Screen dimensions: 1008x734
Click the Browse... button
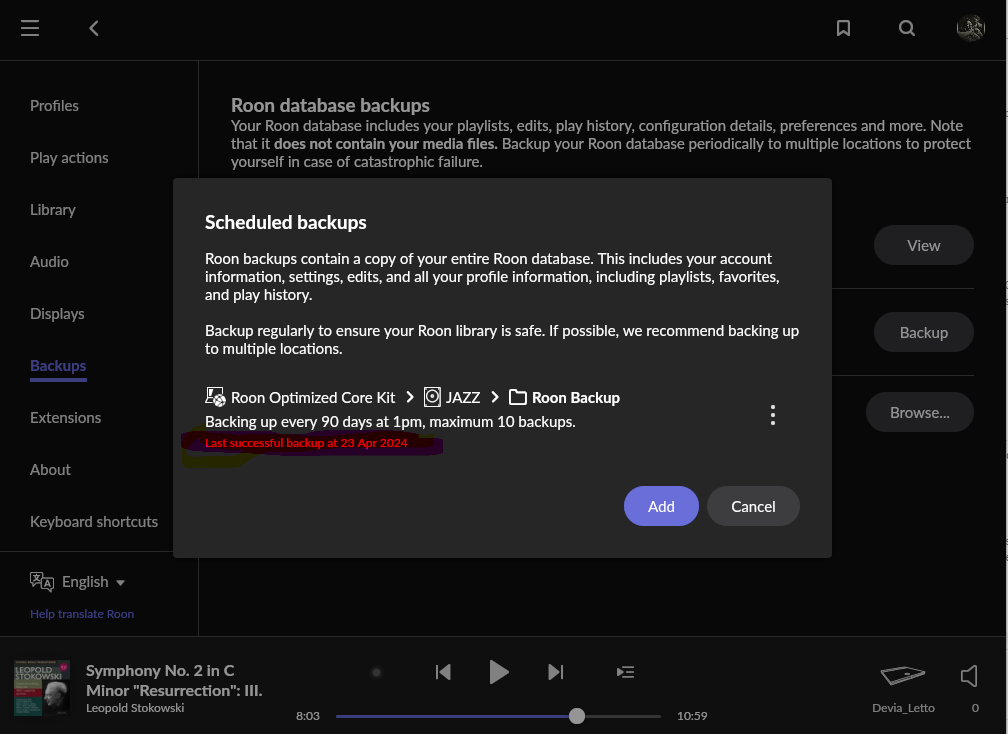click(919, 412)
